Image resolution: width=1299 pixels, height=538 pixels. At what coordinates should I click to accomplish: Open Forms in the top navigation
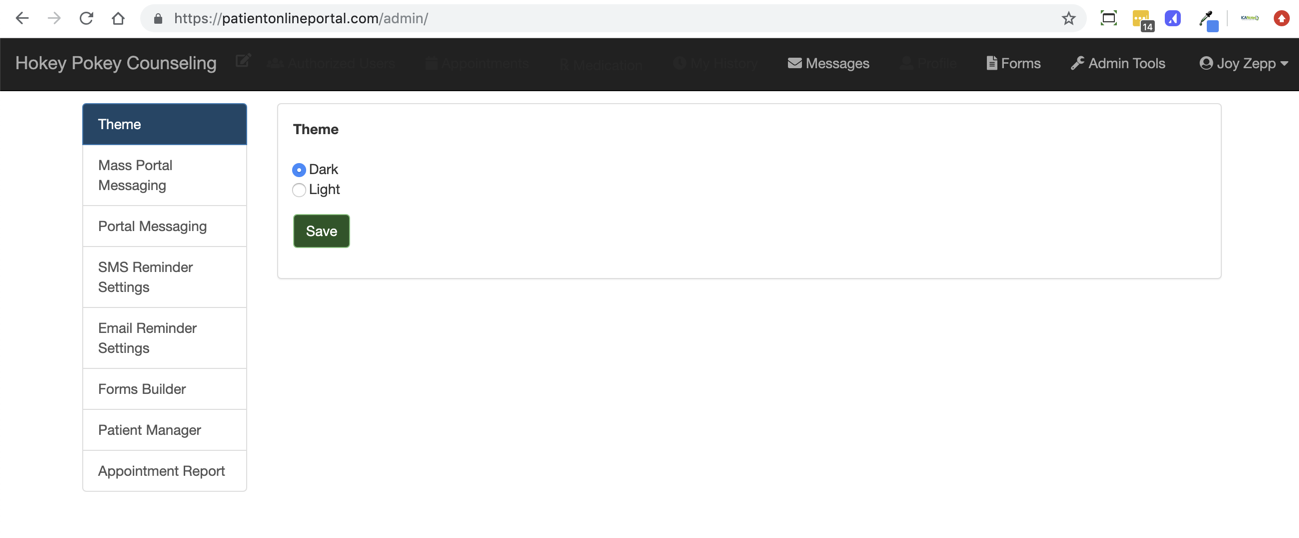click(x=1013, y=63)
